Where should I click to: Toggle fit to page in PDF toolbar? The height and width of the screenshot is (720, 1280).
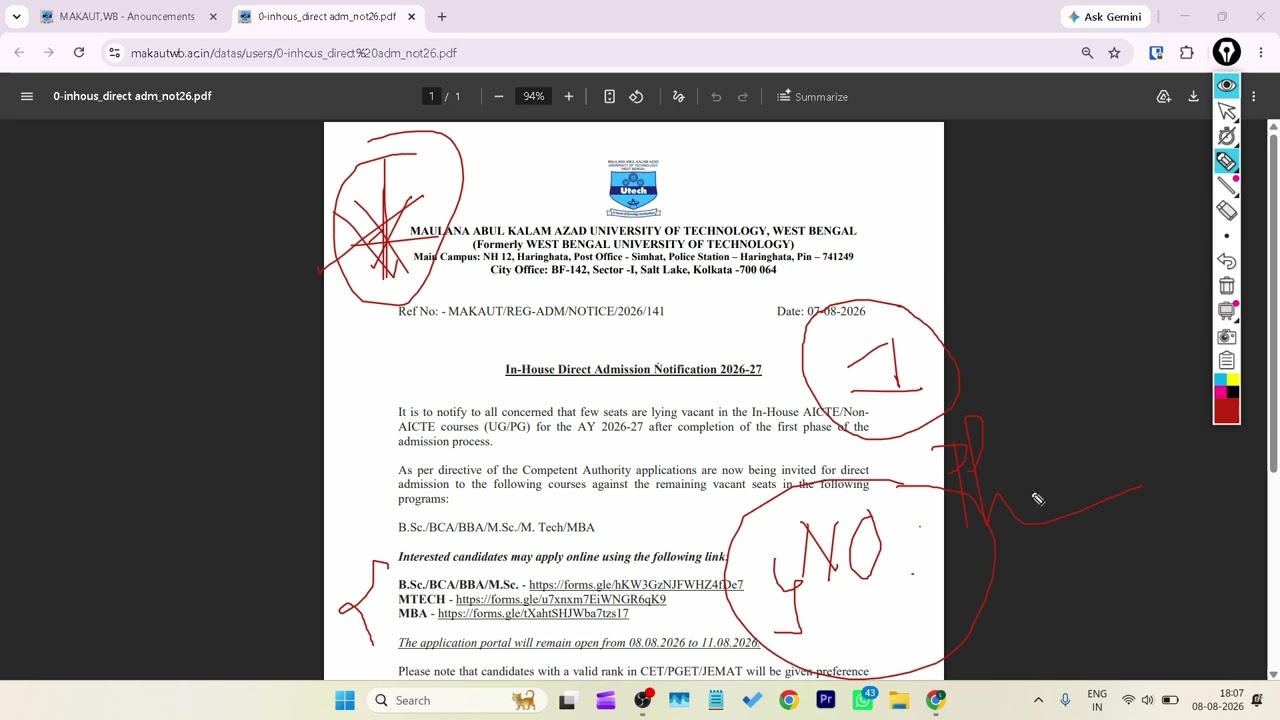point(609,96)
